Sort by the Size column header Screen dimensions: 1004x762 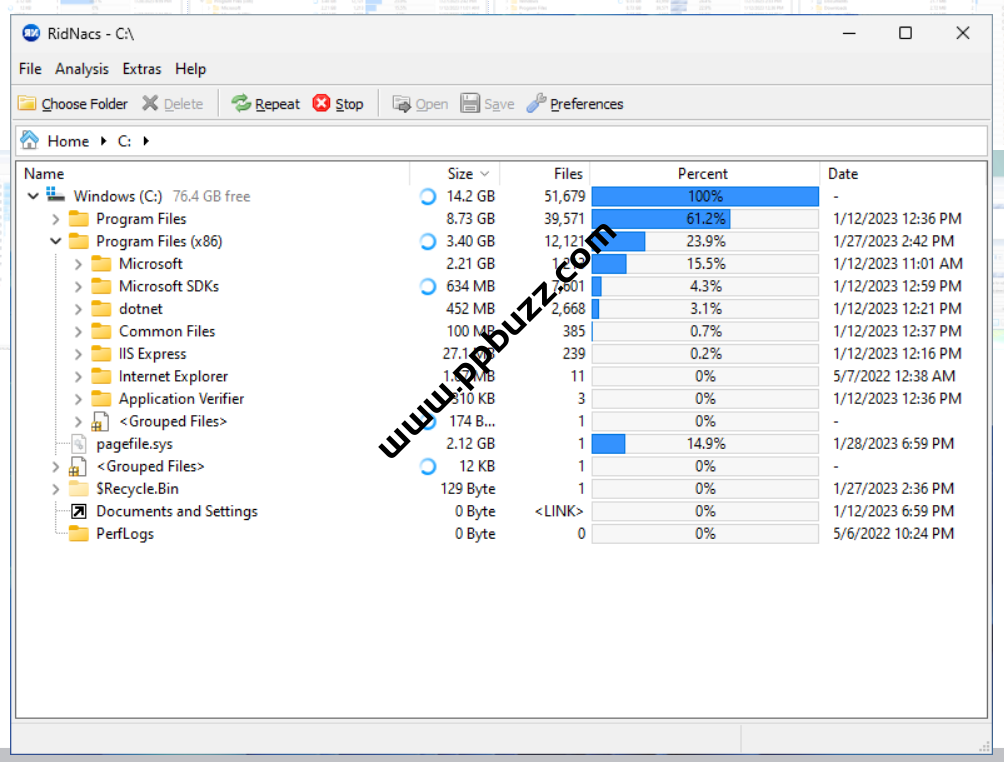[461, 174]
